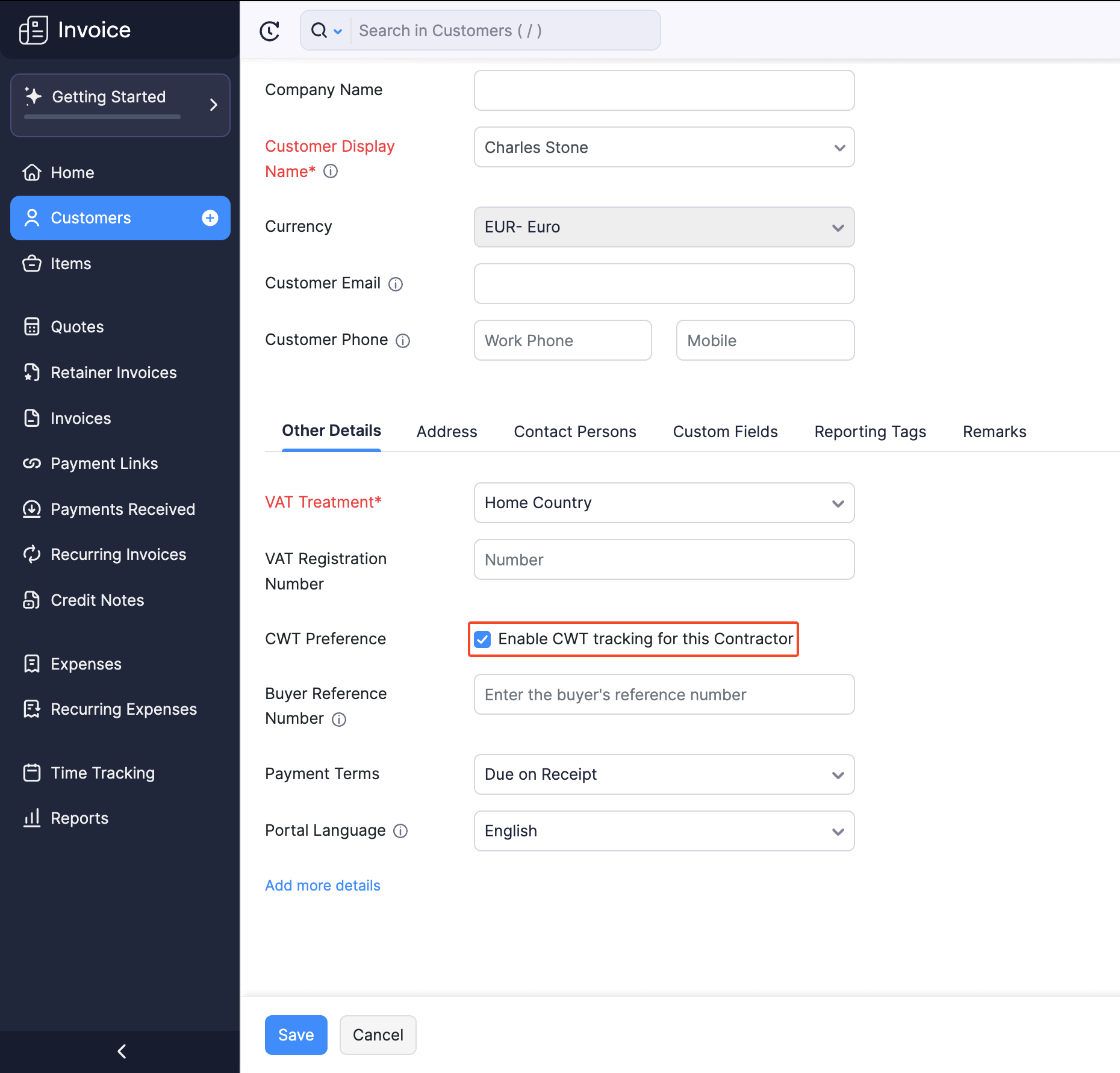Select Credit Notes in the sidebar
This screenshot has height=1073, width=1120.
click(97, 600)
